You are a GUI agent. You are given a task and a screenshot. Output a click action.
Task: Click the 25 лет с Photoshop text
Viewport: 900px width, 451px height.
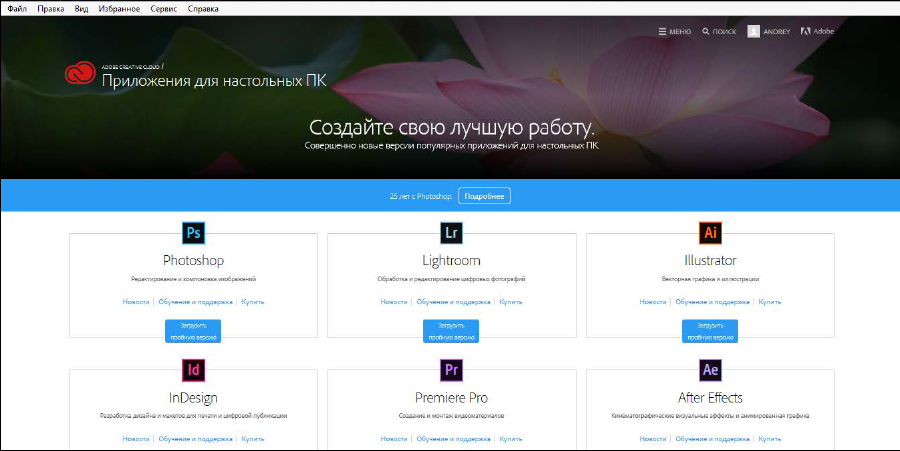(421, 196)
